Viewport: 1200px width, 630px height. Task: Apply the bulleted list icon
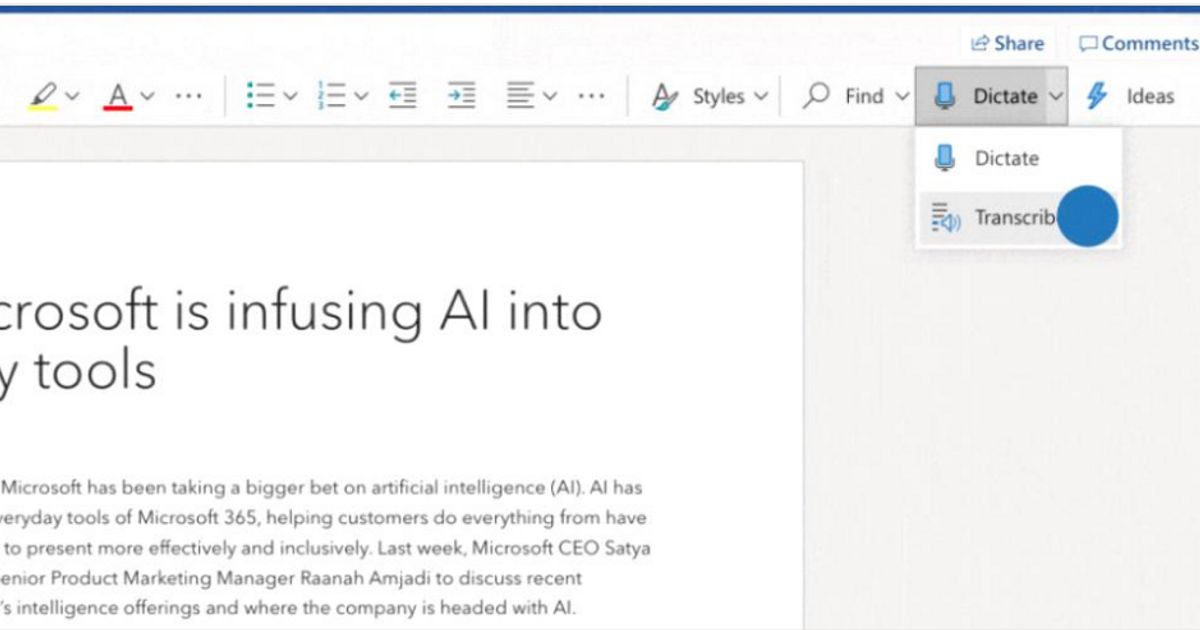(260, 96)
